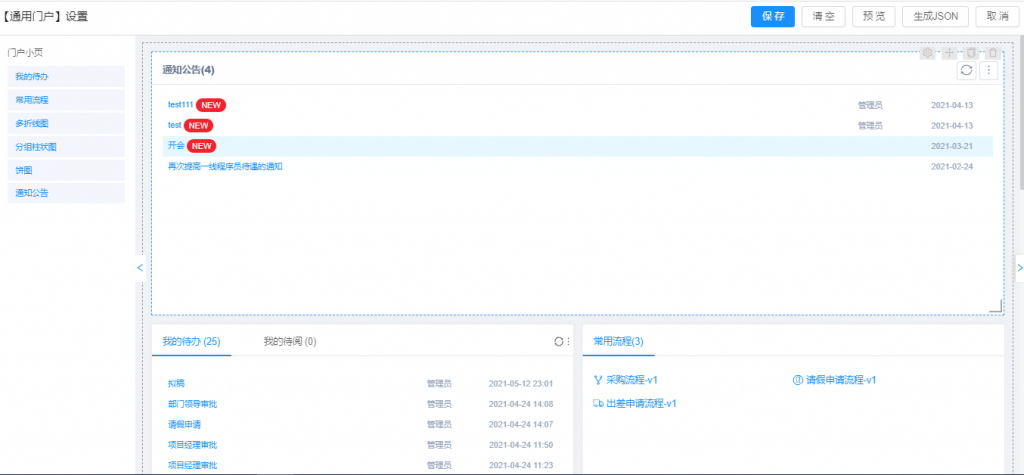
Task: Click the copy icon on 通知公告 widget
Action: point(970,53)
